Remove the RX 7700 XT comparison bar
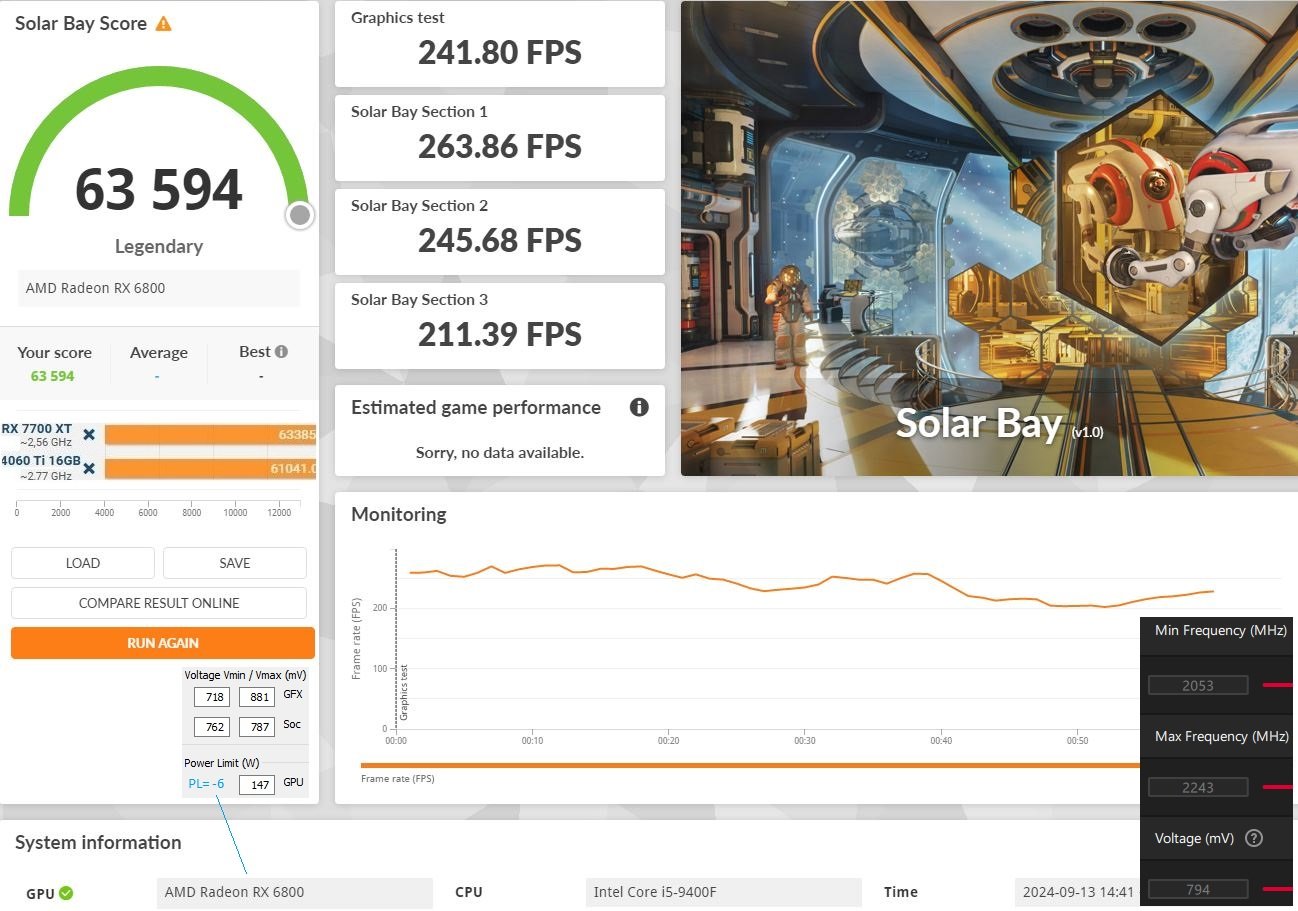 89,434
